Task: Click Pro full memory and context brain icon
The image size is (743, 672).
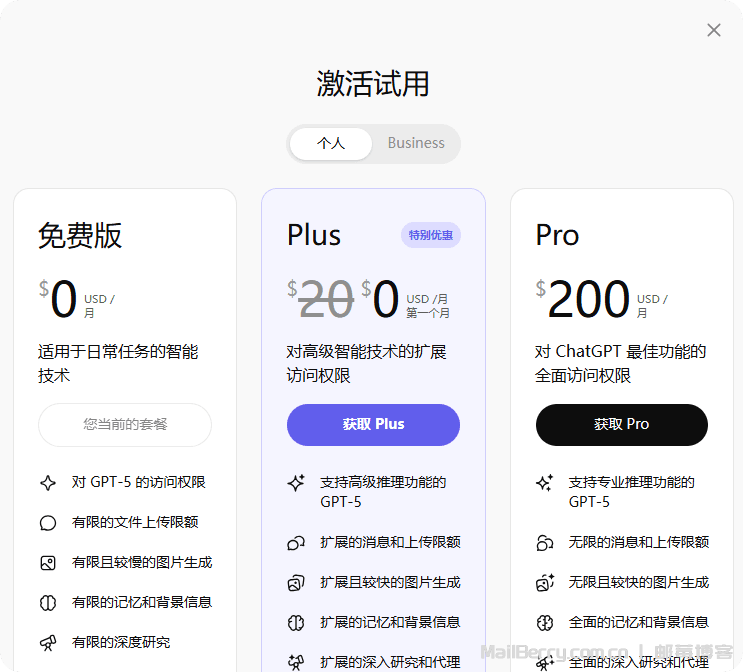Action: (x=545, y=622)
